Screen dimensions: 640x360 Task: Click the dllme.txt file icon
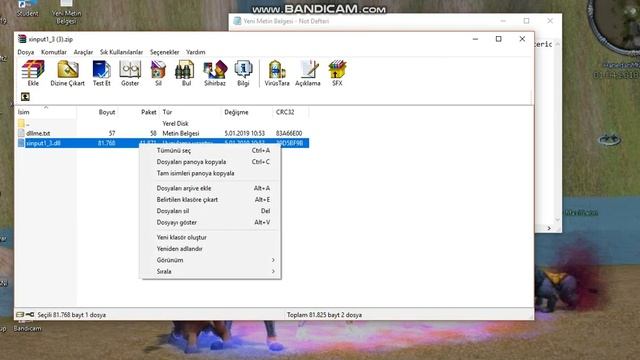click(21, 133)
